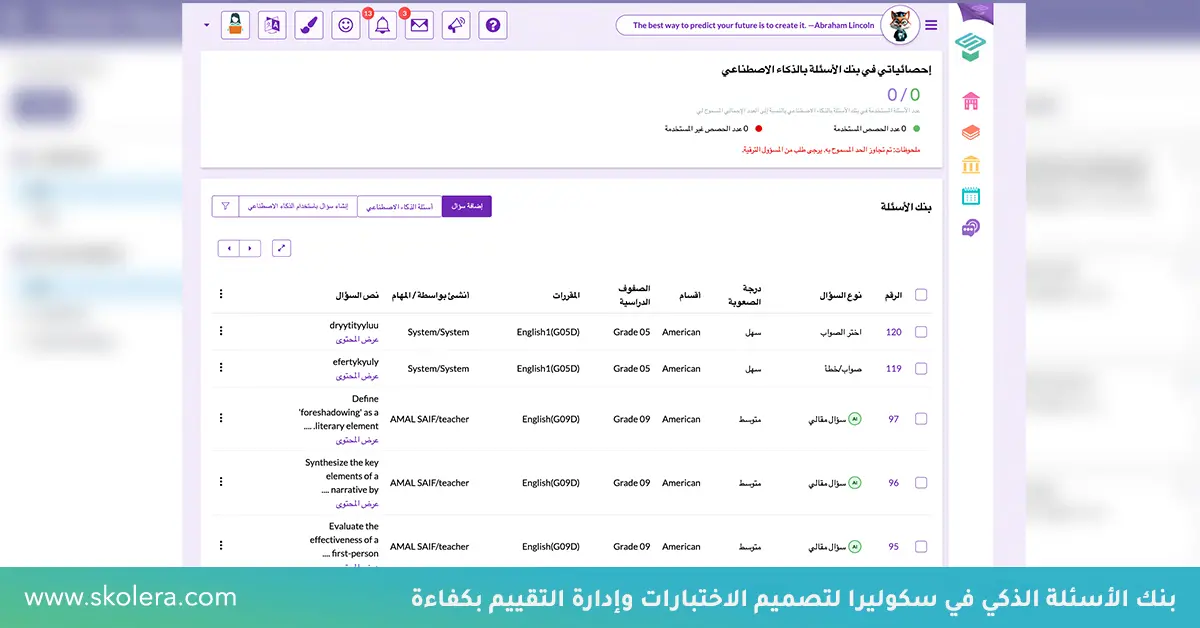Open kebab menu for question 119 row
1200x628 pixels.
coord(221,368)
